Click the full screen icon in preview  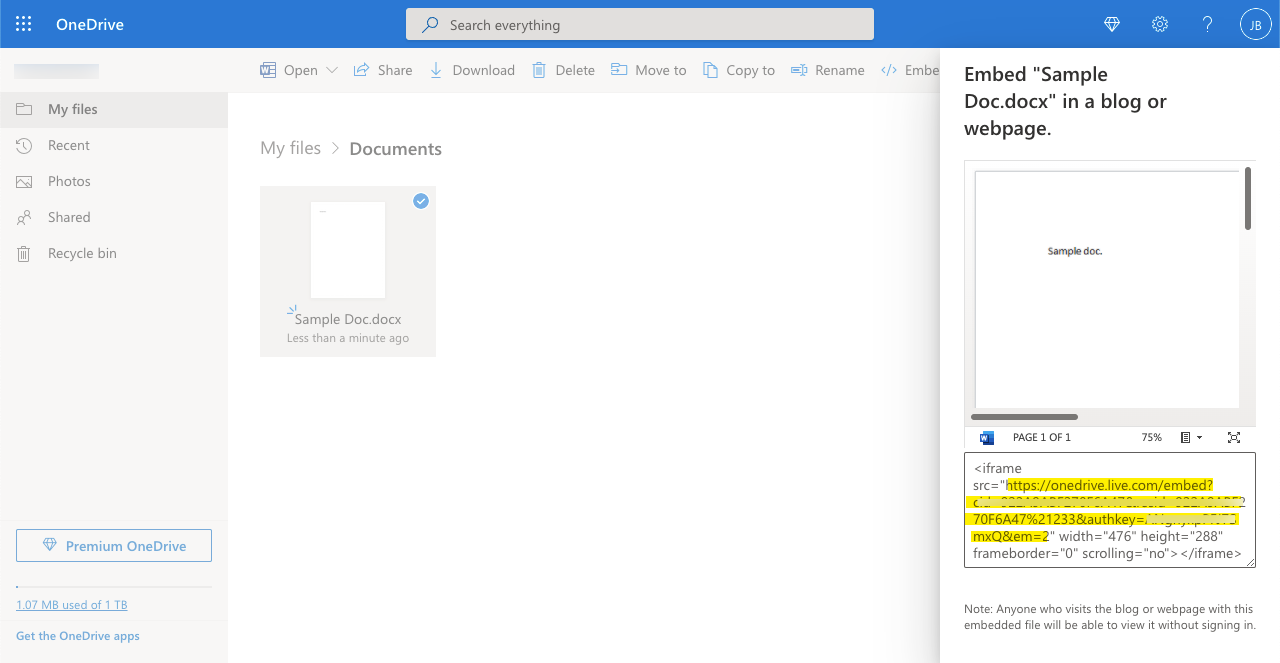(x=1234, y=438)
